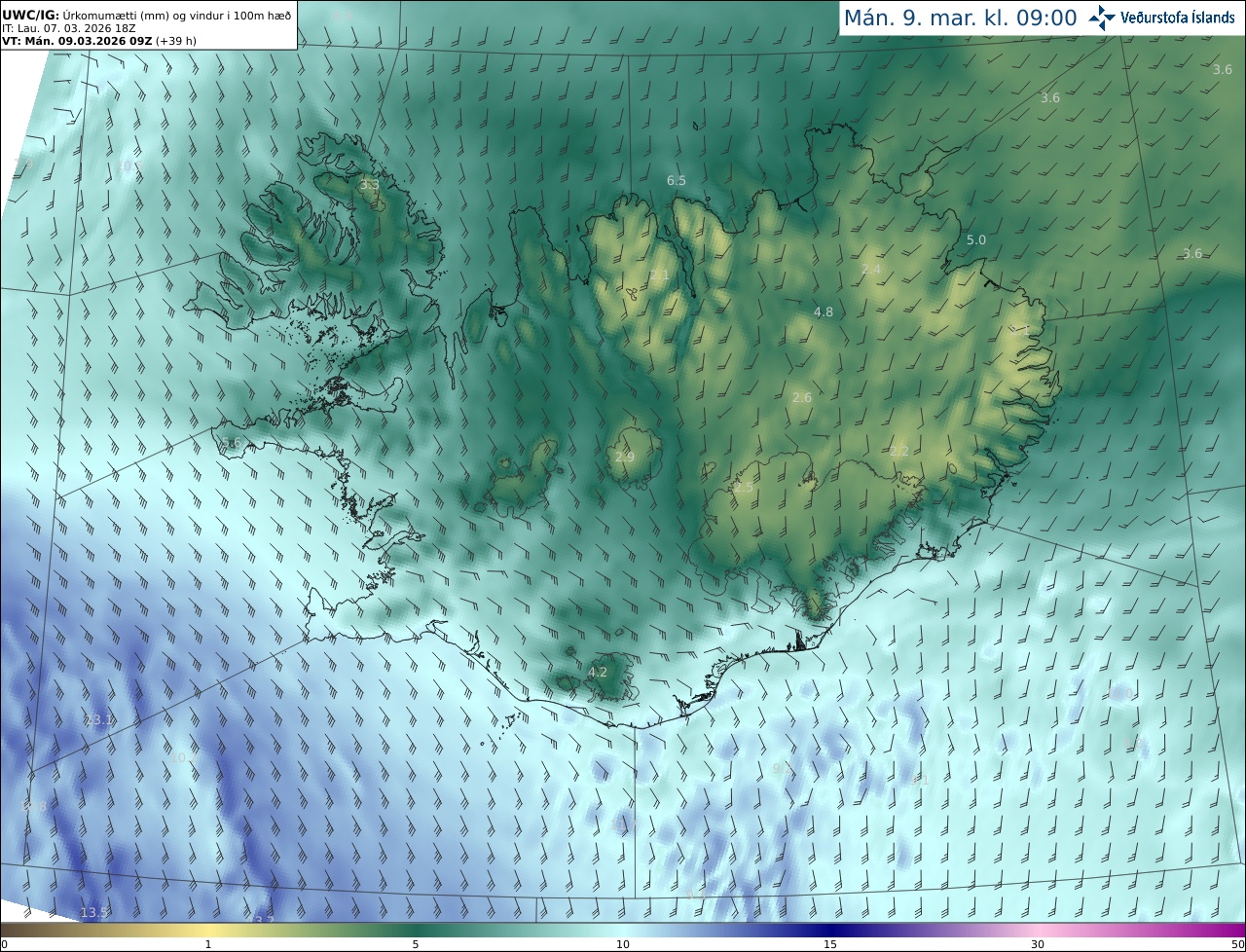Click the VT: Mán. 09.03.2026 09Z line
Screen dimensions: 1246x952
pyautogui.click(x=99, y=41)
